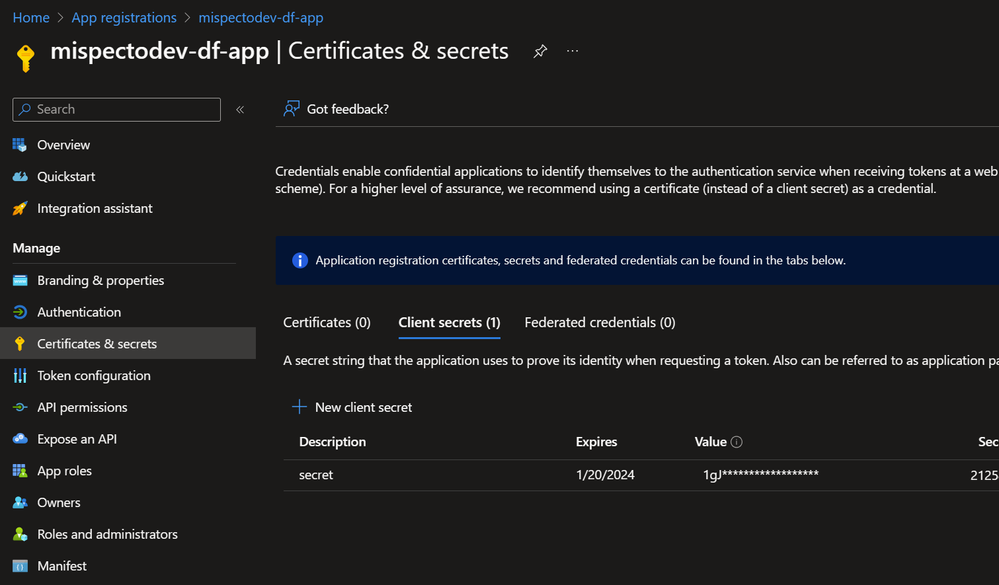This screenshot has height=585, width=999.
Task: Open the Manifest page
Action: [62, 566]
